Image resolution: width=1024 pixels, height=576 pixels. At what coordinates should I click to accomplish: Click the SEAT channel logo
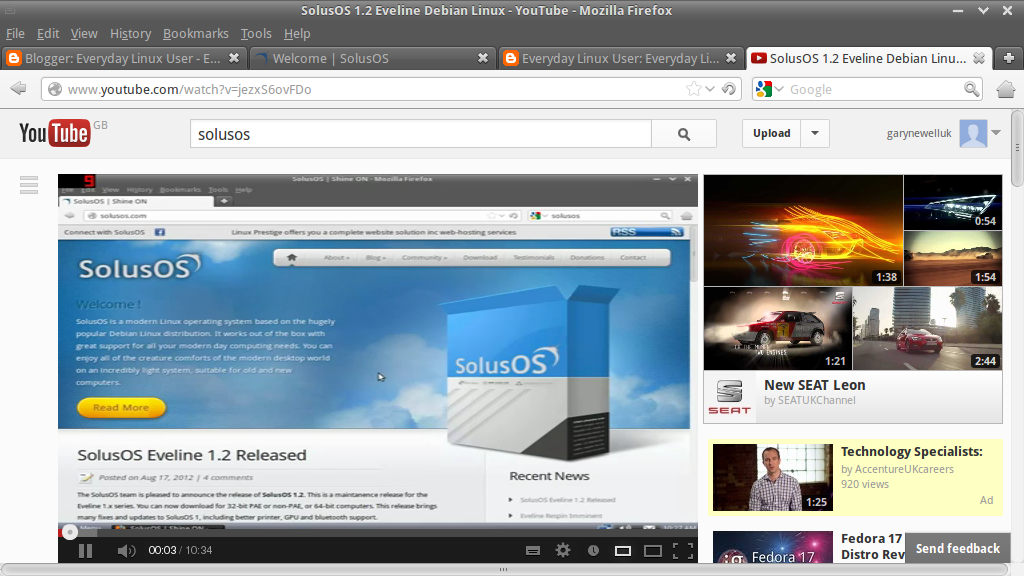point(729,397)
